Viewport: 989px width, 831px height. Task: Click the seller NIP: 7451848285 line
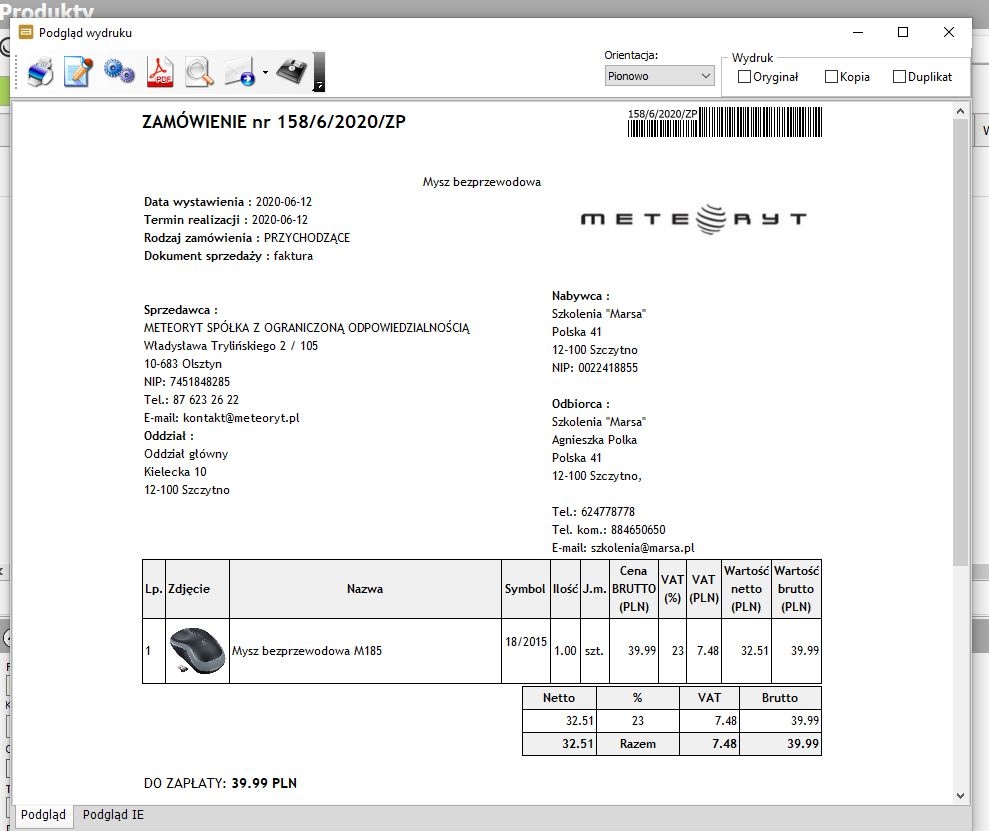pos(187,382)
